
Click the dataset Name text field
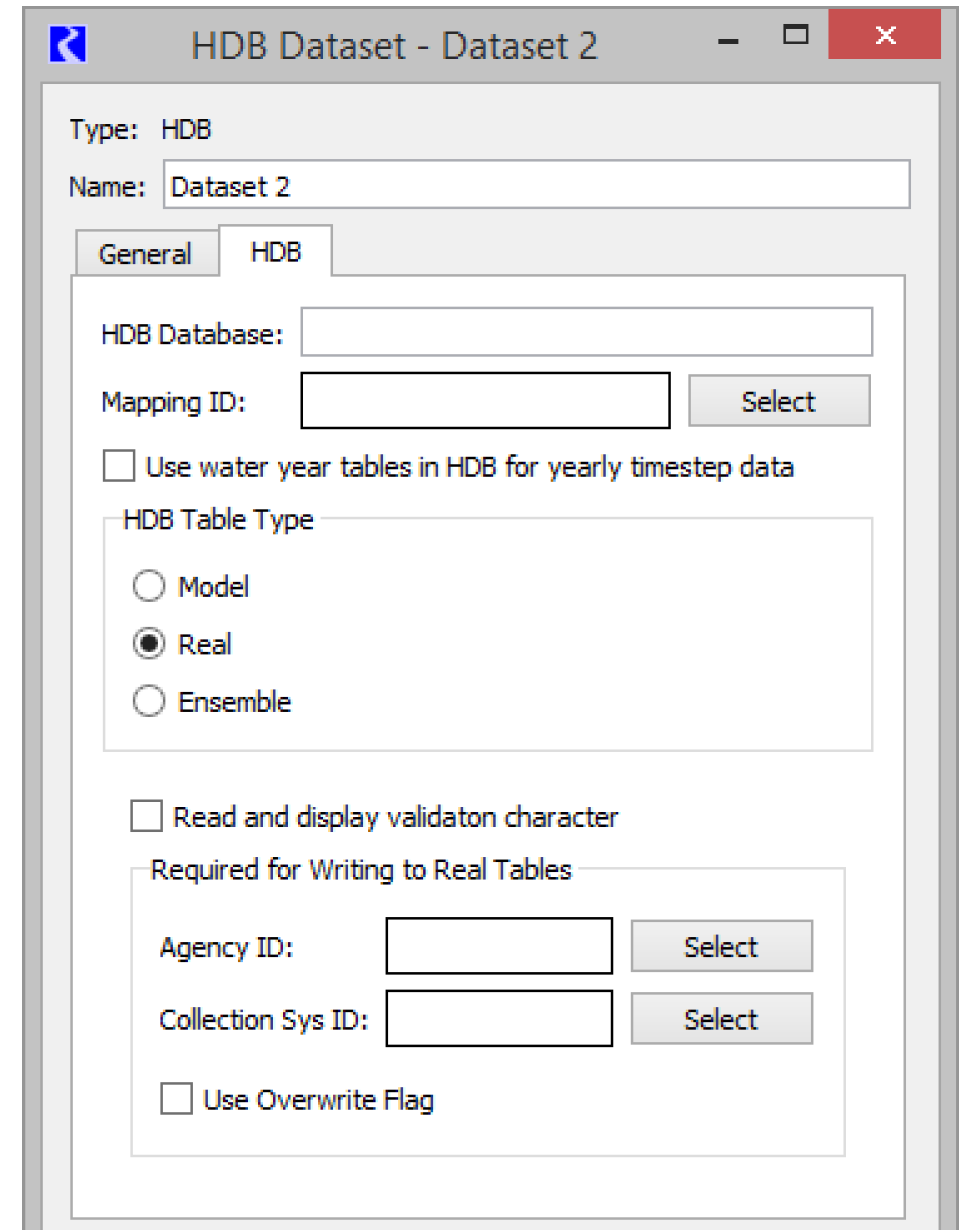(536, 186)
